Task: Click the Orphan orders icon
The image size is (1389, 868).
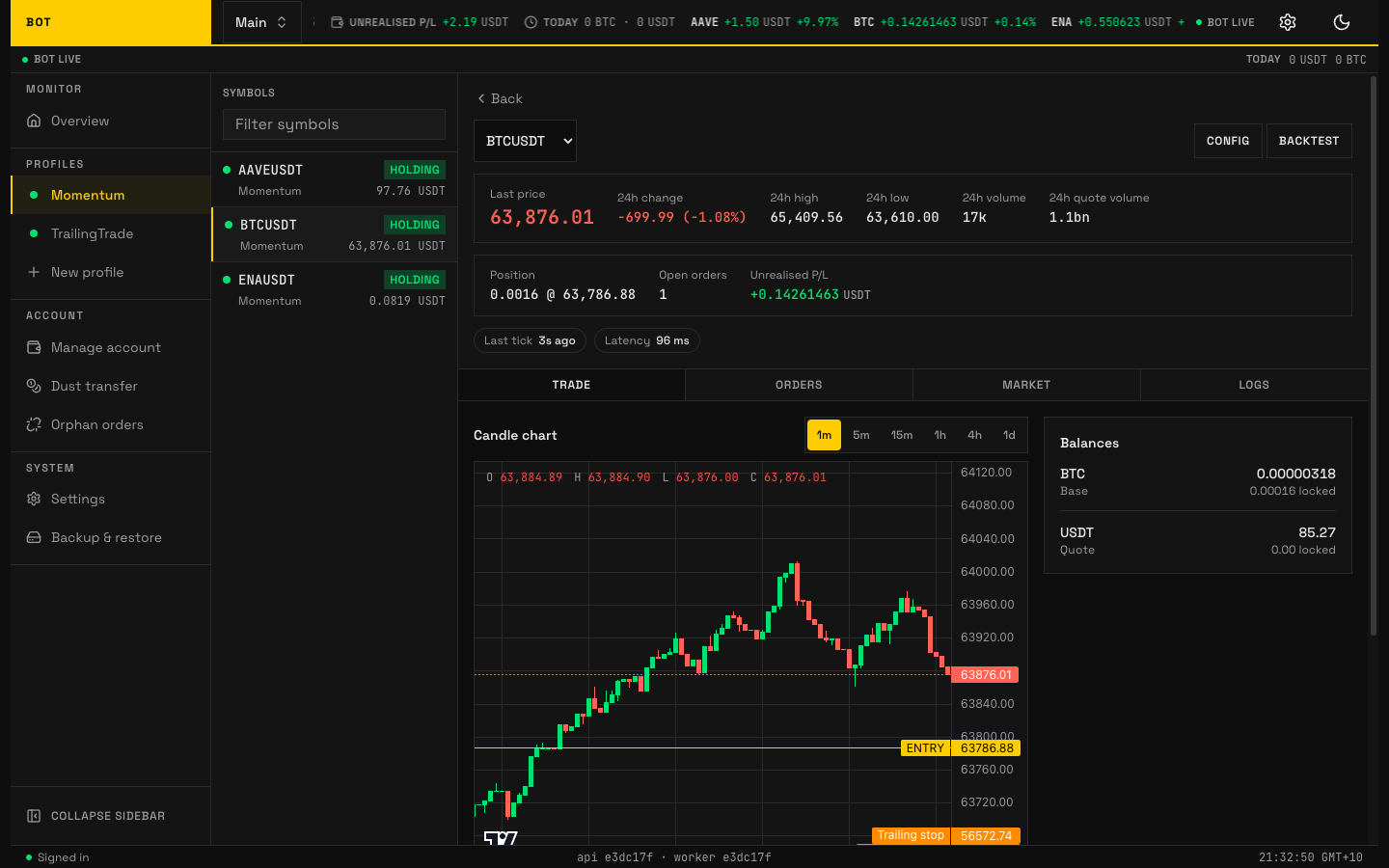Action: pyautogui.click(x=34, y=424)
